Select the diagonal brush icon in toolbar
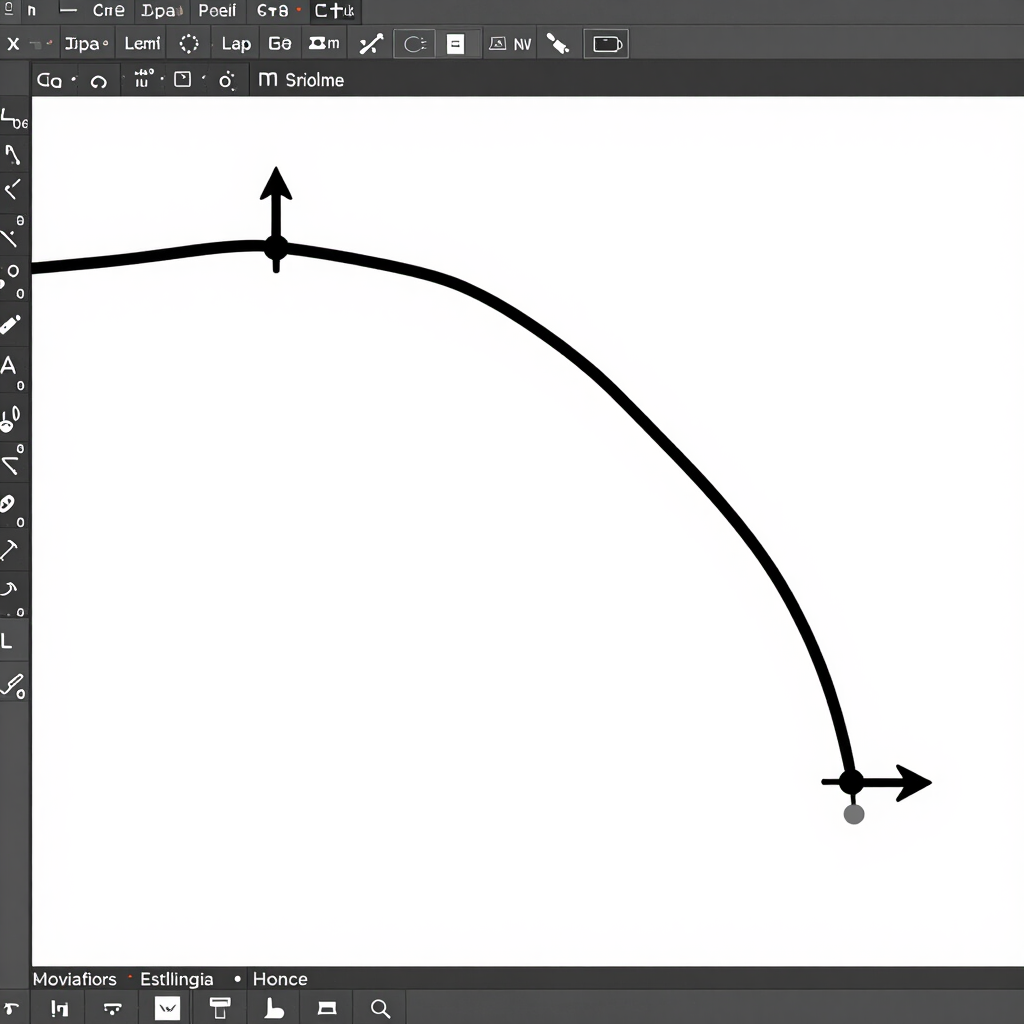Viewport: 1024px width, 1024px height. [x=558, y=44]
